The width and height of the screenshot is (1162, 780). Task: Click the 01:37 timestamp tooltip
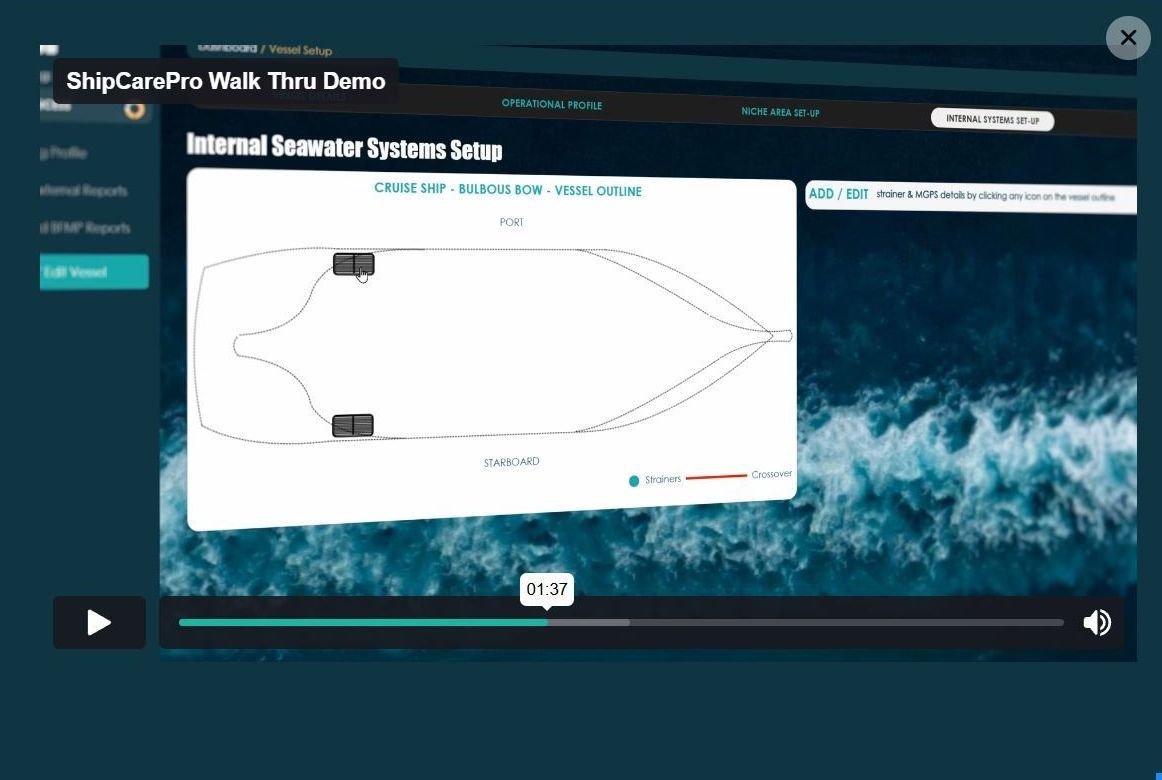[x=547, y=590]
